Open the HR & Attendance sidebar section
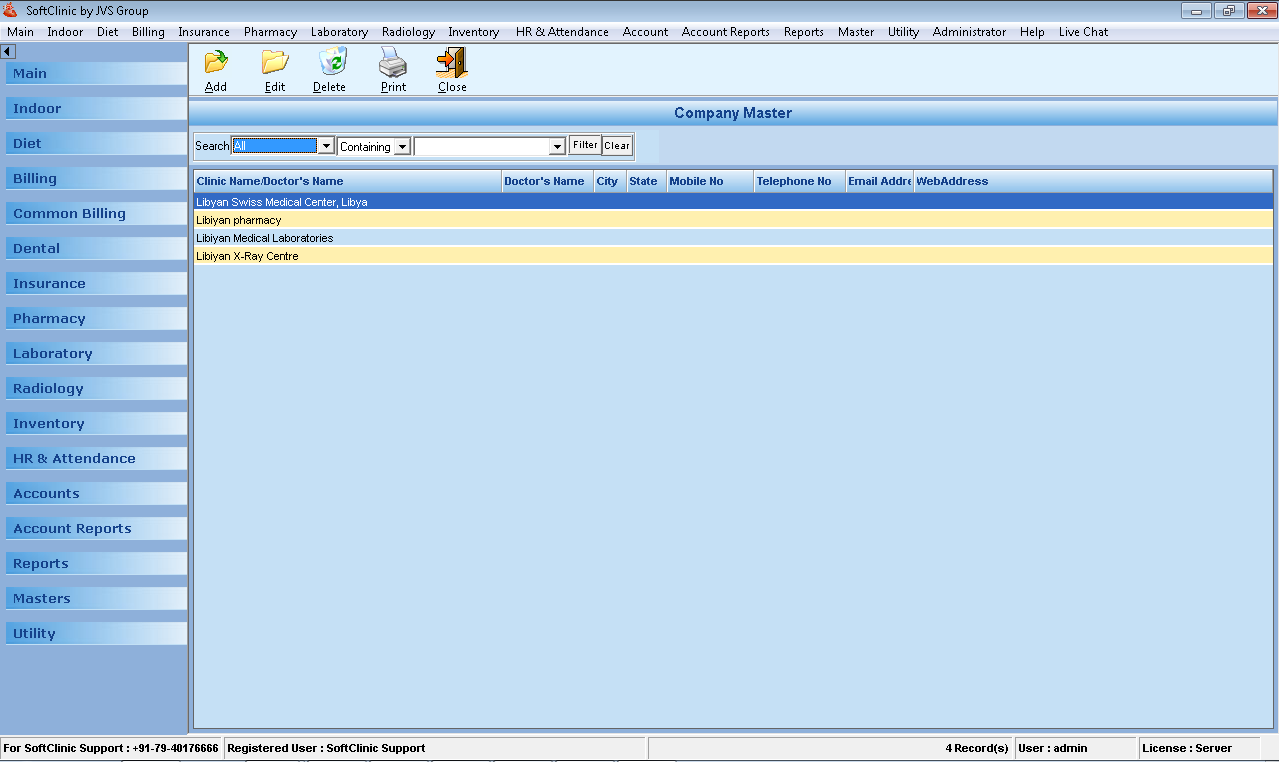This screenshot has width=1279, height=762. point(95,458)
